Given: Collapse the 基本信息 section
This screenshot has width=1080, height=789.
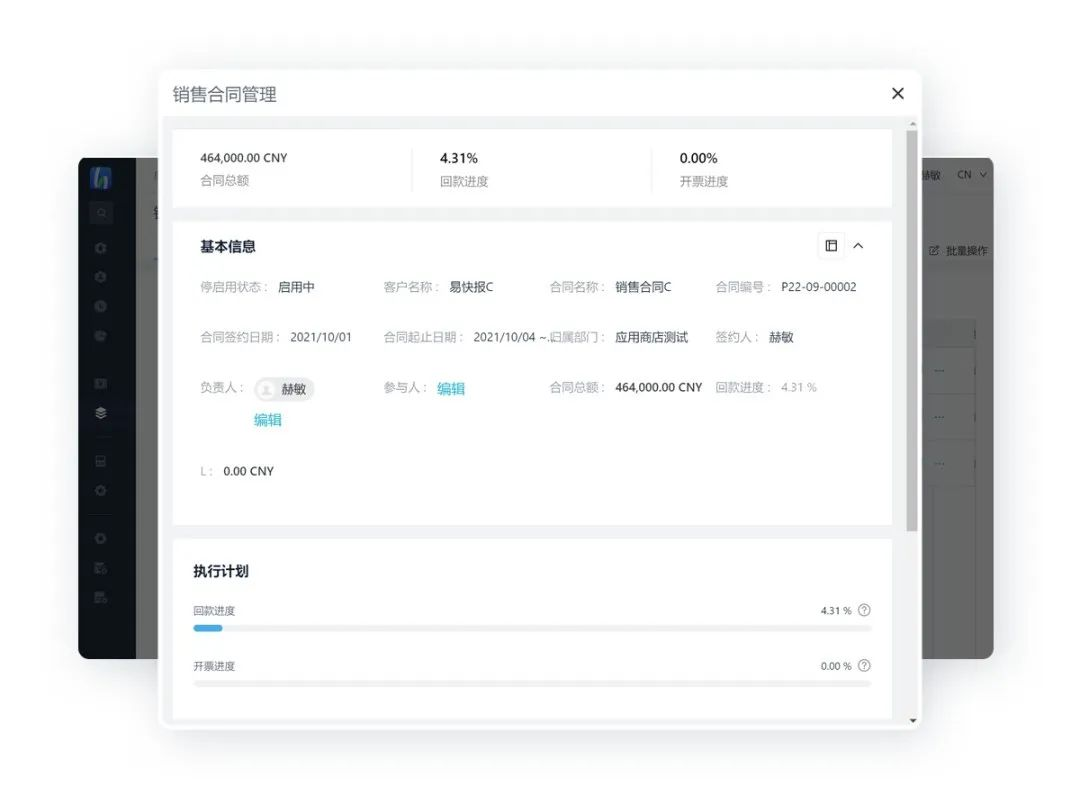Looking at the screenshot, I should tap(858, 246).
